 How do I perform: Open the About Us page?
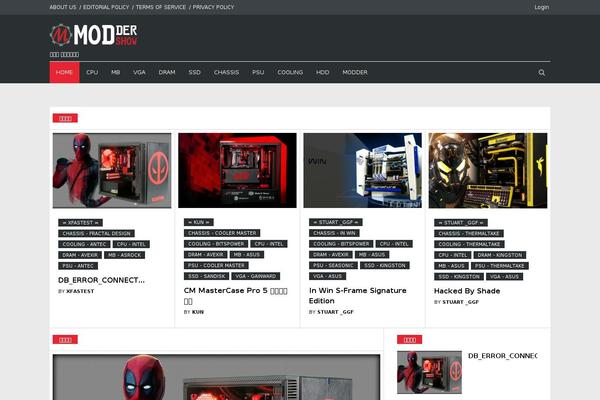coord(63,7)
